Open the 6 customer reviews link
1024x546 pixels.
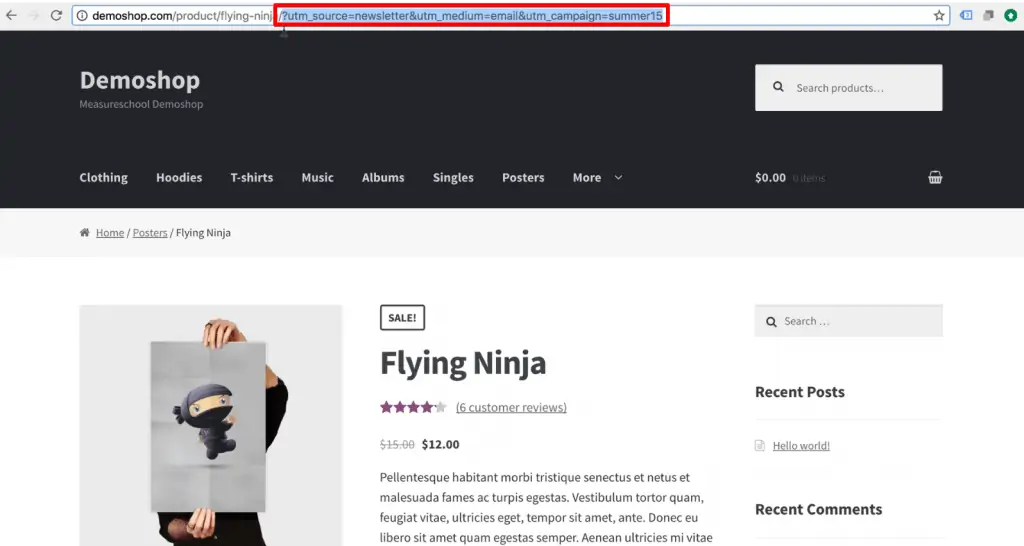[511, 407]
